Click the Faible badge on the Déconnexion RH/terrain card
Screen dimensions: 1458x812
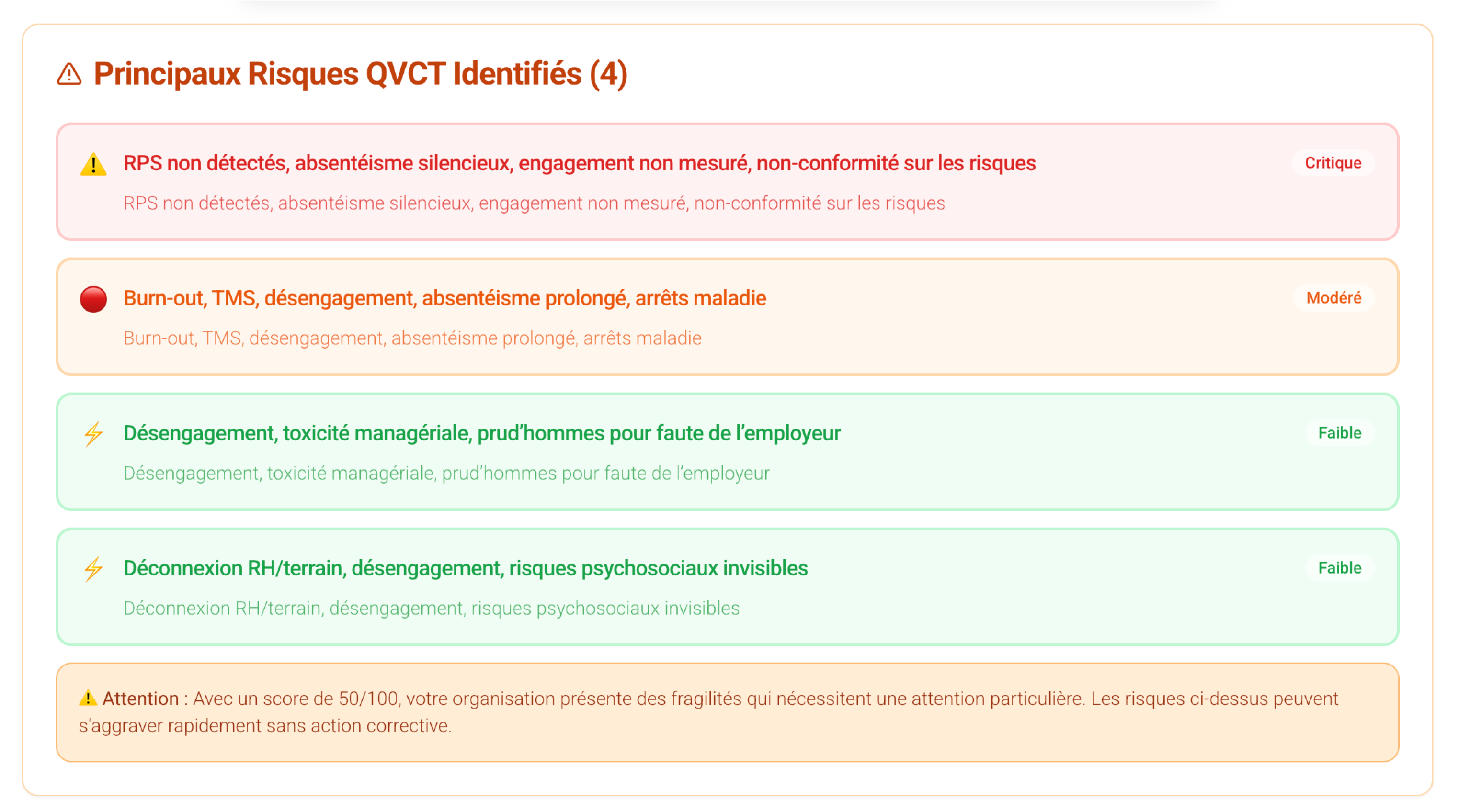1339,568
